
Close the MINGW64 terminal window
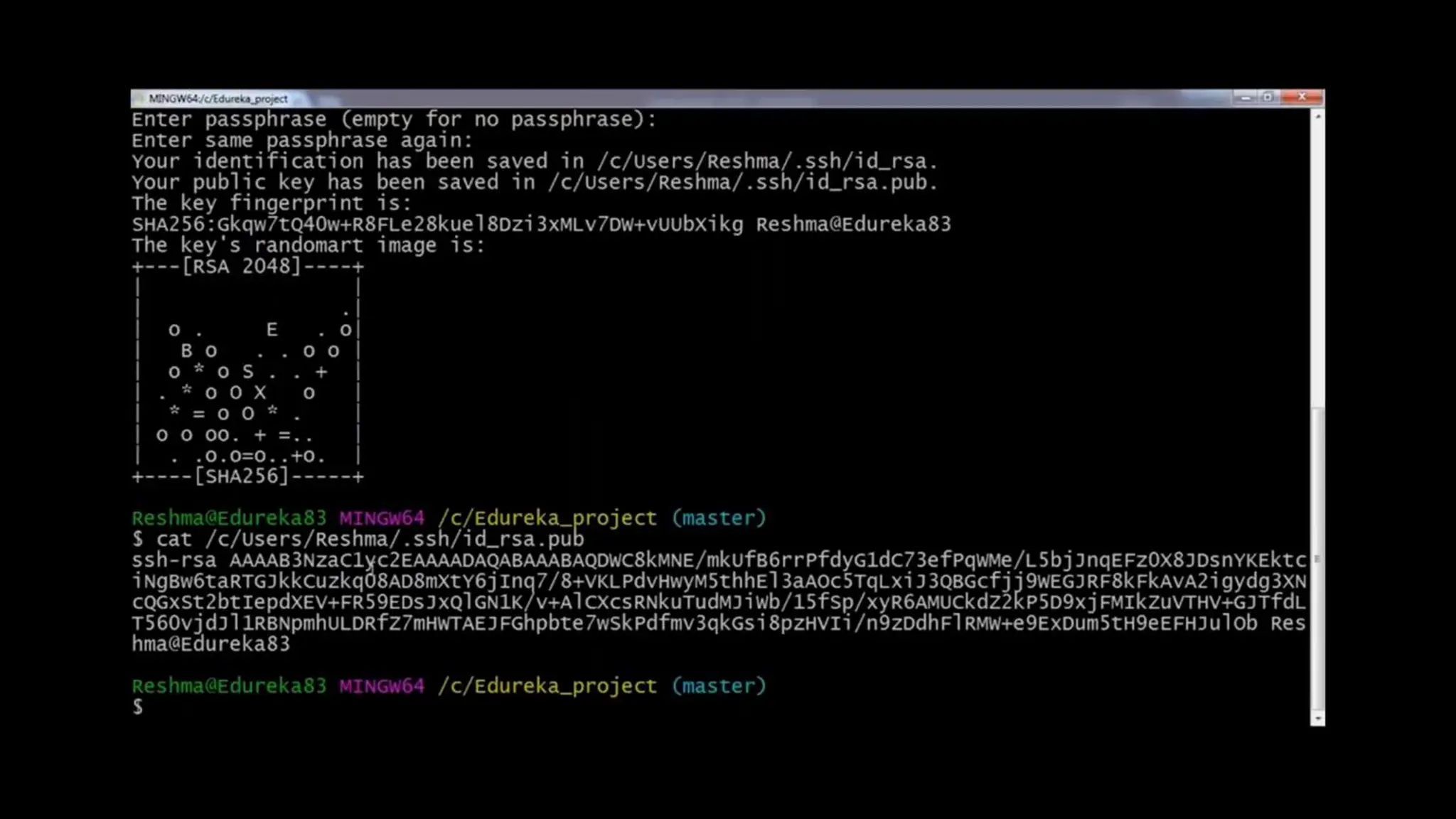(1302, 97)
